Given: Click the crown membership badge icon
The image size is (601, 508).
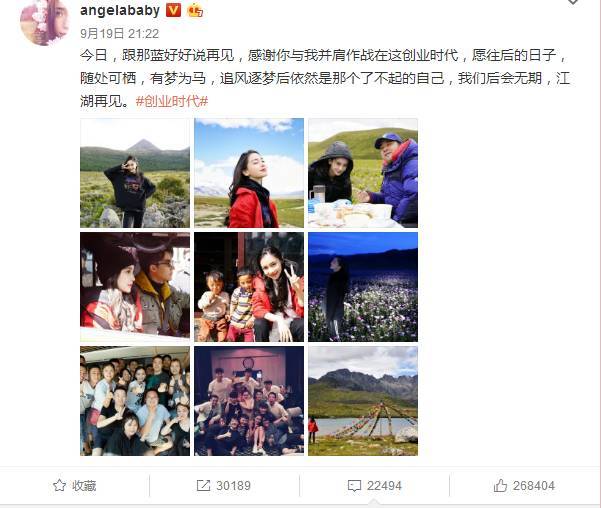Looking at the screenshot, I should point(195,10).
